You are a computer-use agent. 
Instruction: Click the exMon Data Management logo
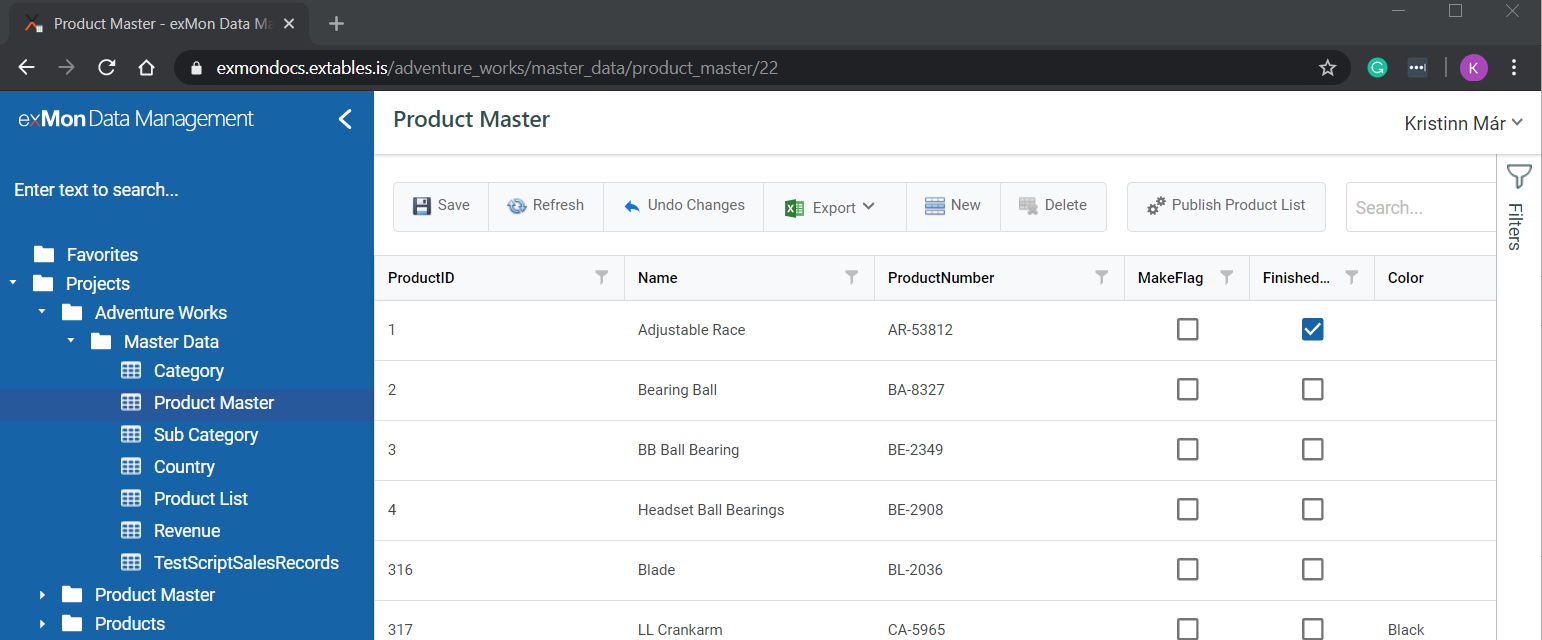[x=136, y=119]
